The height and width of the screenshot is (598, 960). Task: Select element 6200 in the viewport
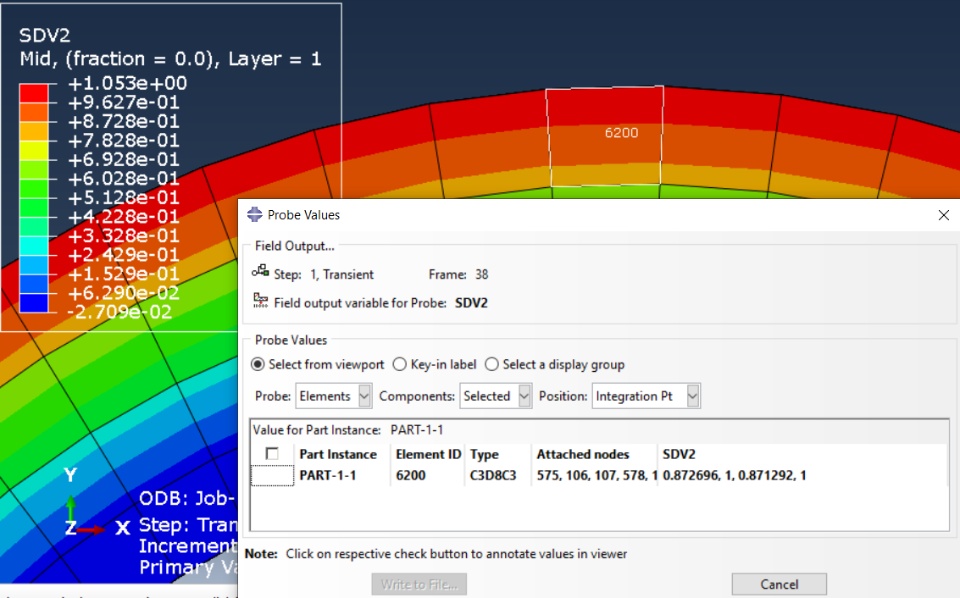(x=605, y=136)
